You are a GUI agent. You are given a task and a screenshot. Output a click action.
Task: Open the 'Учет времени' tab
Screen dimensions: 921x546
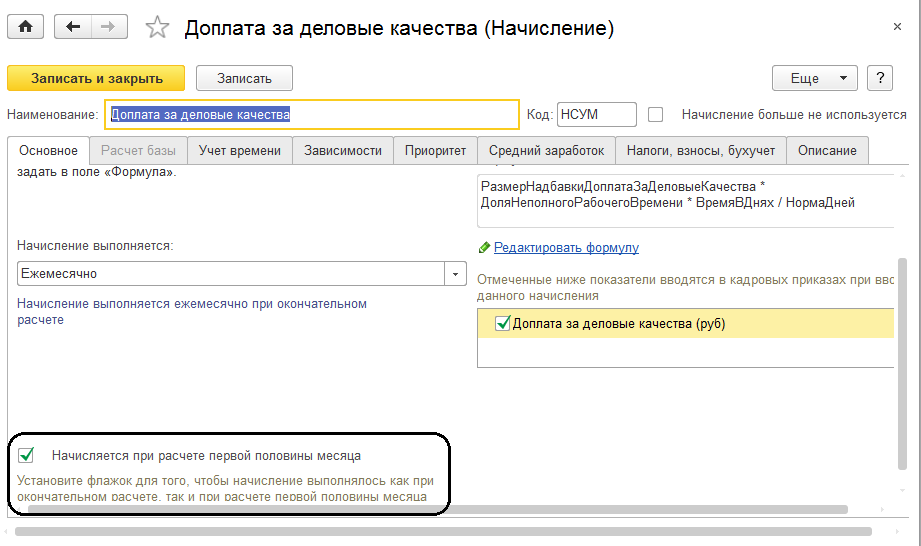click(240, 151)
